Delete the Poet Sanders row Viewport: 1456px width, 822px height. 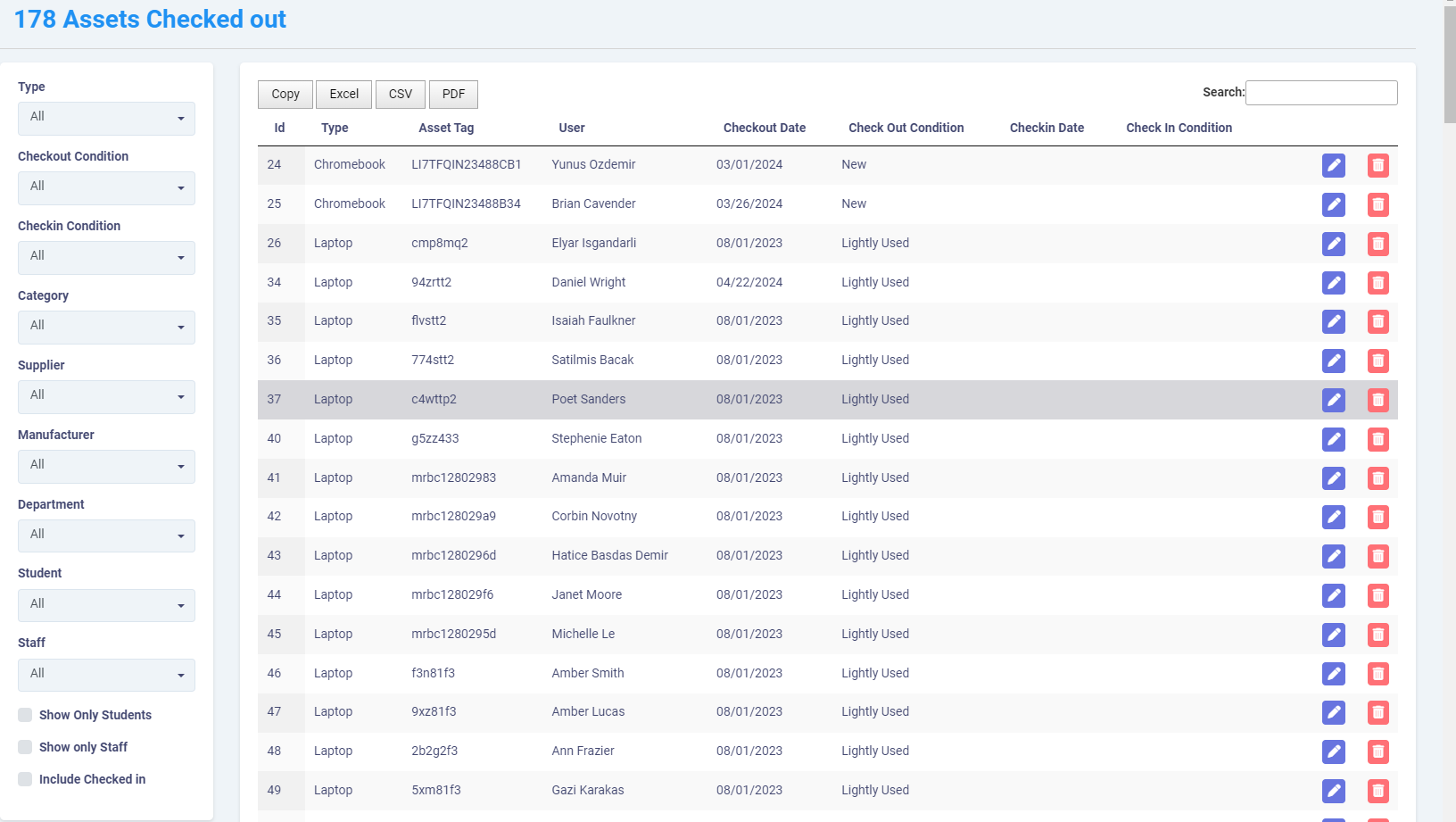(x=1378, y=400)
